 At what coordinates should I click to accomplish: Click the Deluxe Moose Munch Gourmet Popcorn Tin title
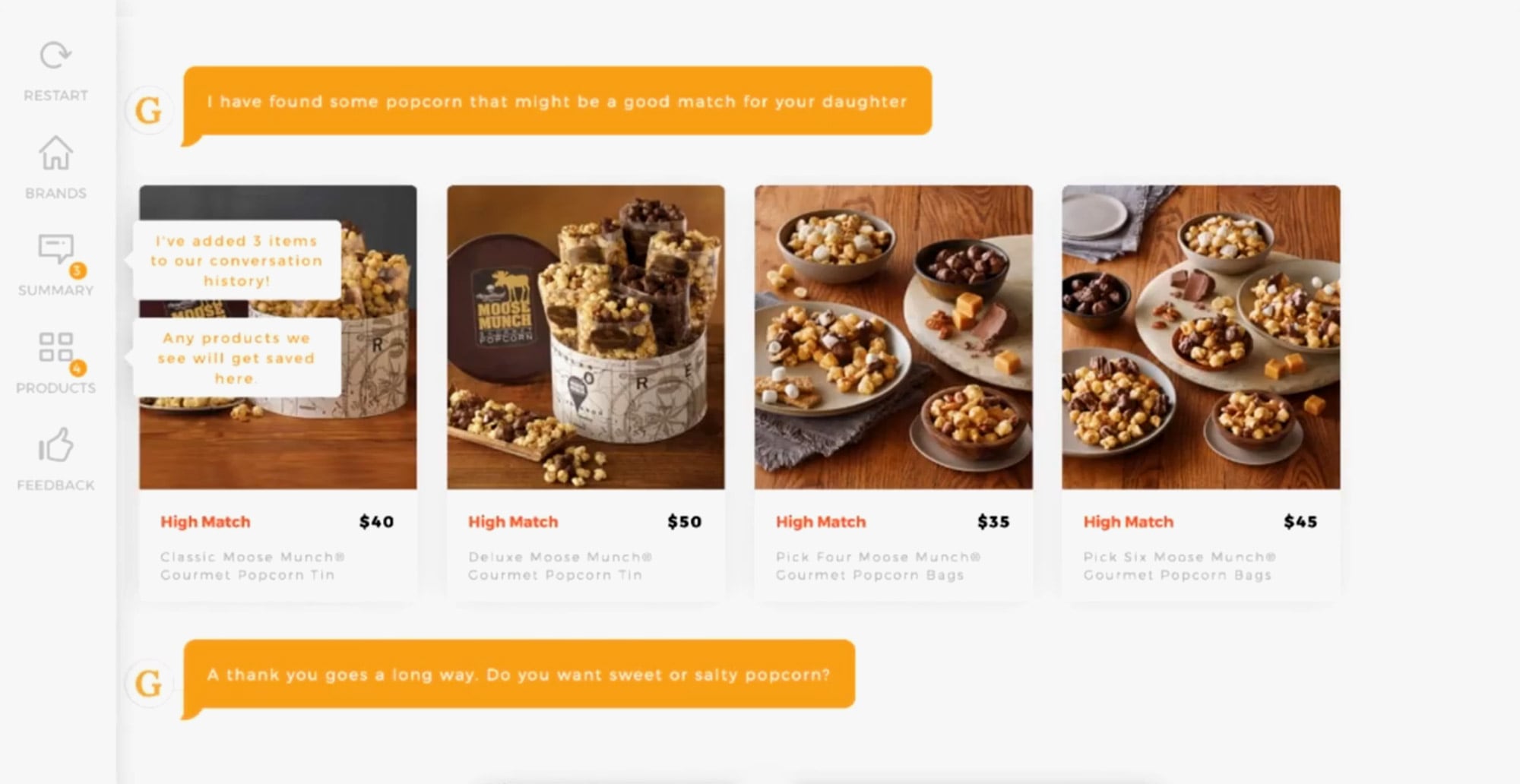click(560, 566)
